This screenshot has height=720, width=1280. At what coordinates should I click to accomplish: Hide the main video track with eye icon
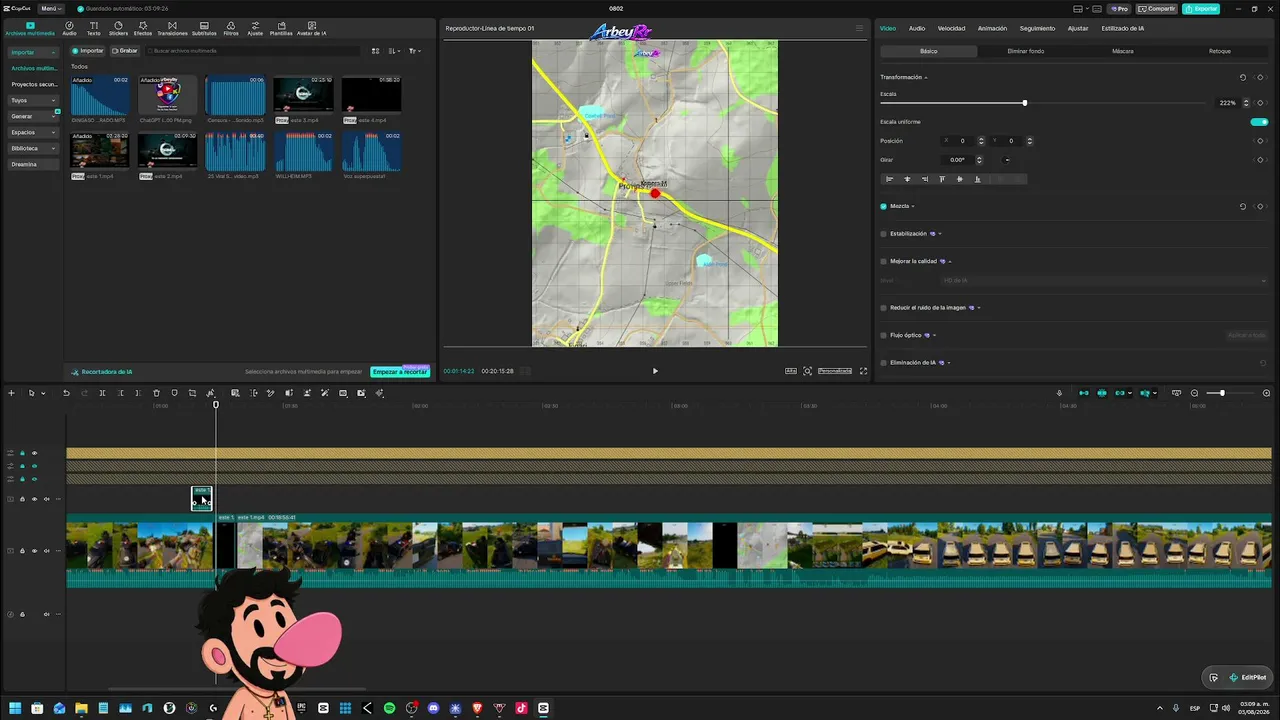coord(34,551)
